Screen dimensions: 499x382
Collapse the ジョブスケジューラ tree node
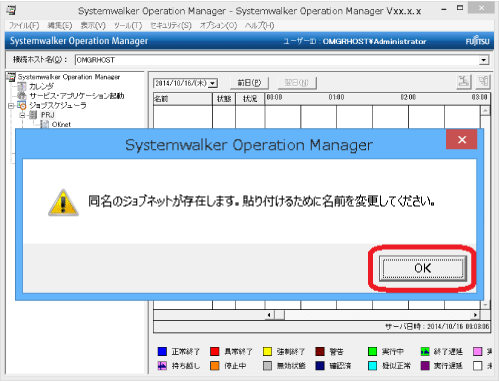coord(11,106)
